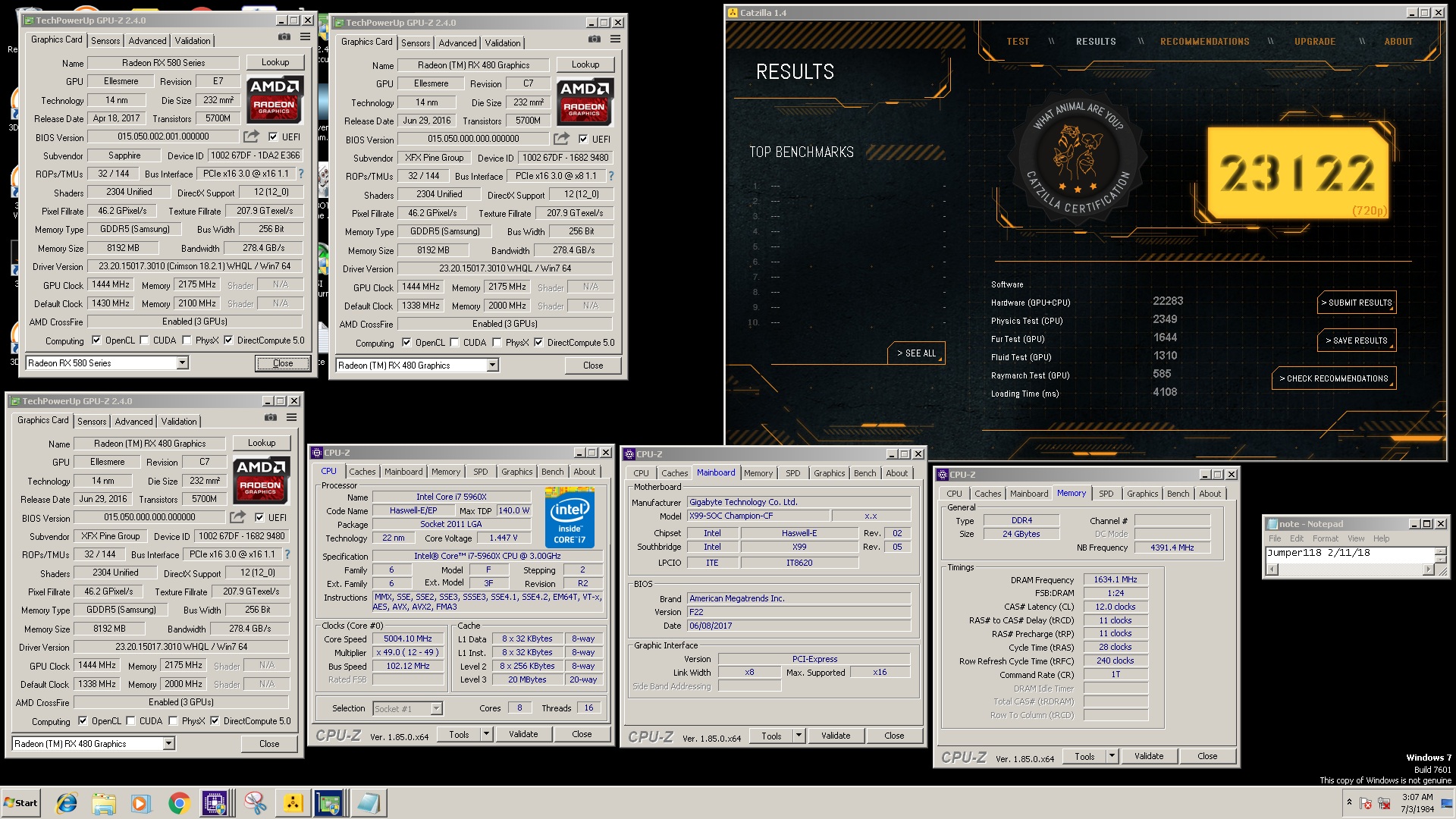This screenshot has height=819, width=1456.
Task: Toggle CUDA checkbox in bottom-left GPU-Z window
Action: click(130, 720)
